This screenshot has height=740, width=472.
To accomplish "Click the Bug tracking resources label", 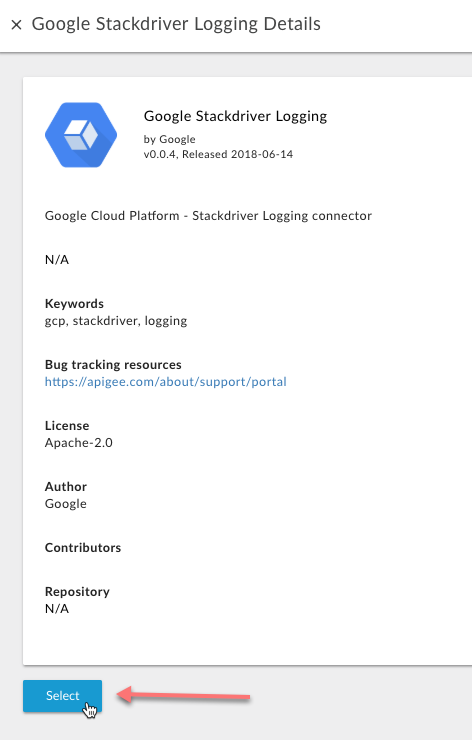I will coord(113,364).
